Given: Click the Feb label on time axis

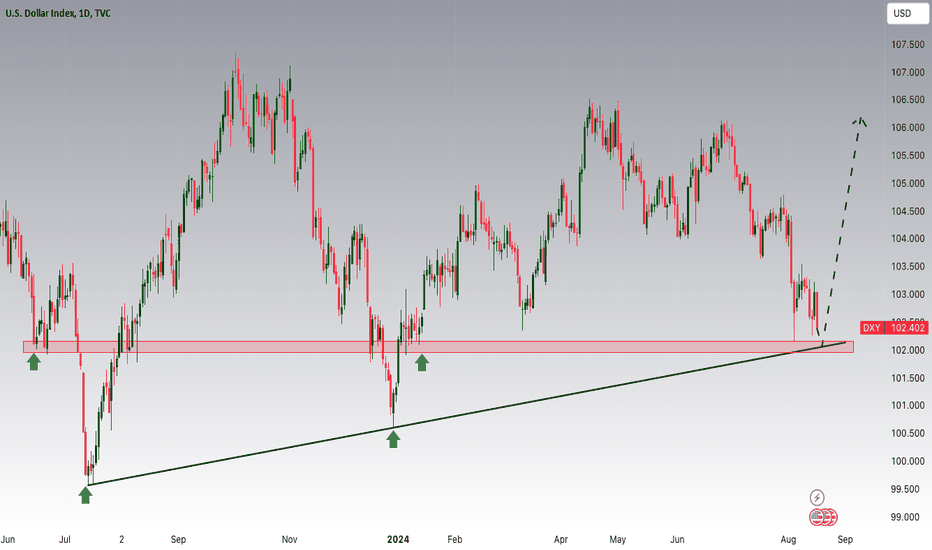Looking at the screenshot, I should [x=455, y=539].
